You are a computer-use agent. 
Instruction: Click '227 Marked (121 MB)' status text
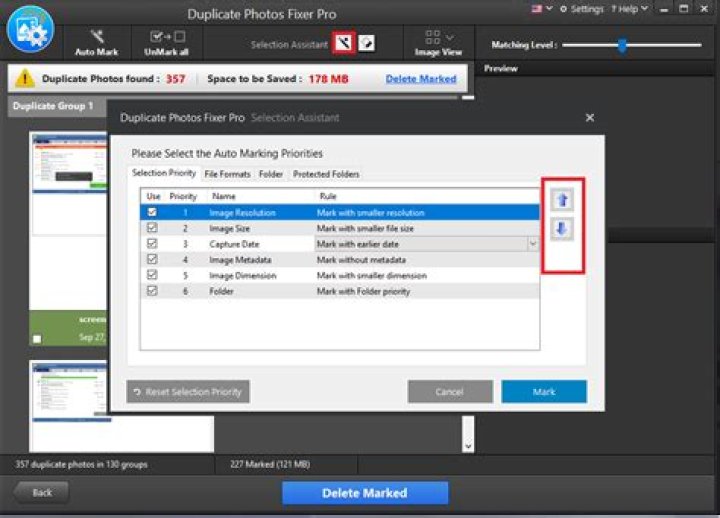(270, 464)
